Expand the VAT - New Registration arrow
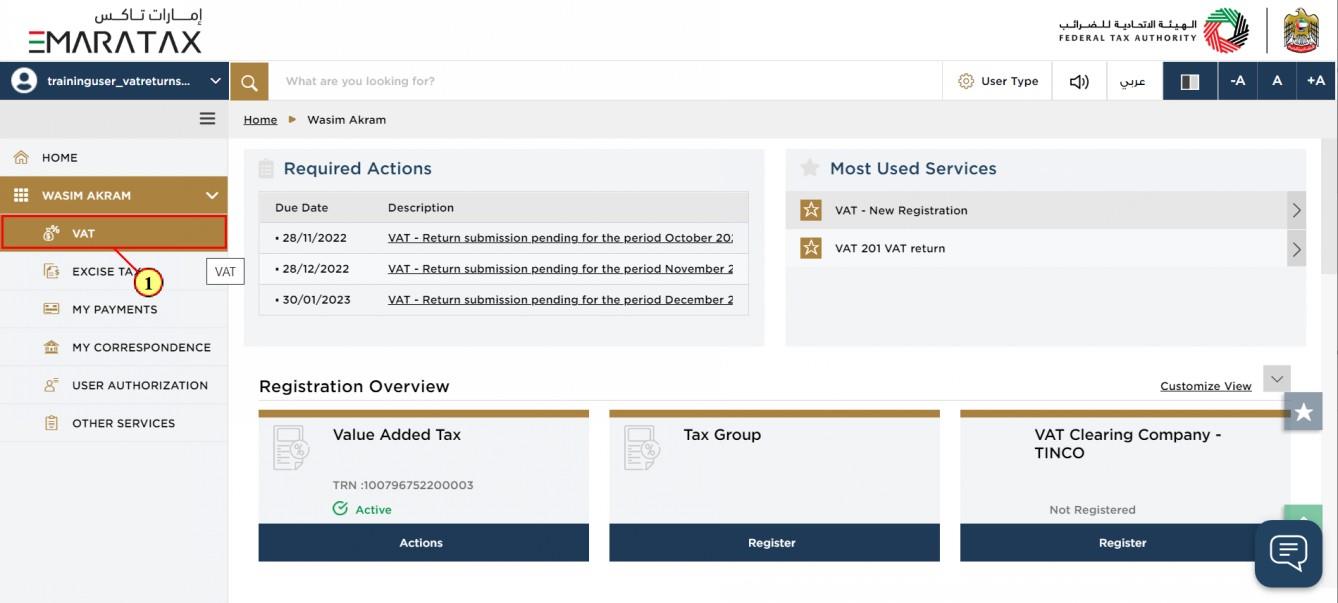Screen dimensions: 1338x603 (x=1296, y=210)
